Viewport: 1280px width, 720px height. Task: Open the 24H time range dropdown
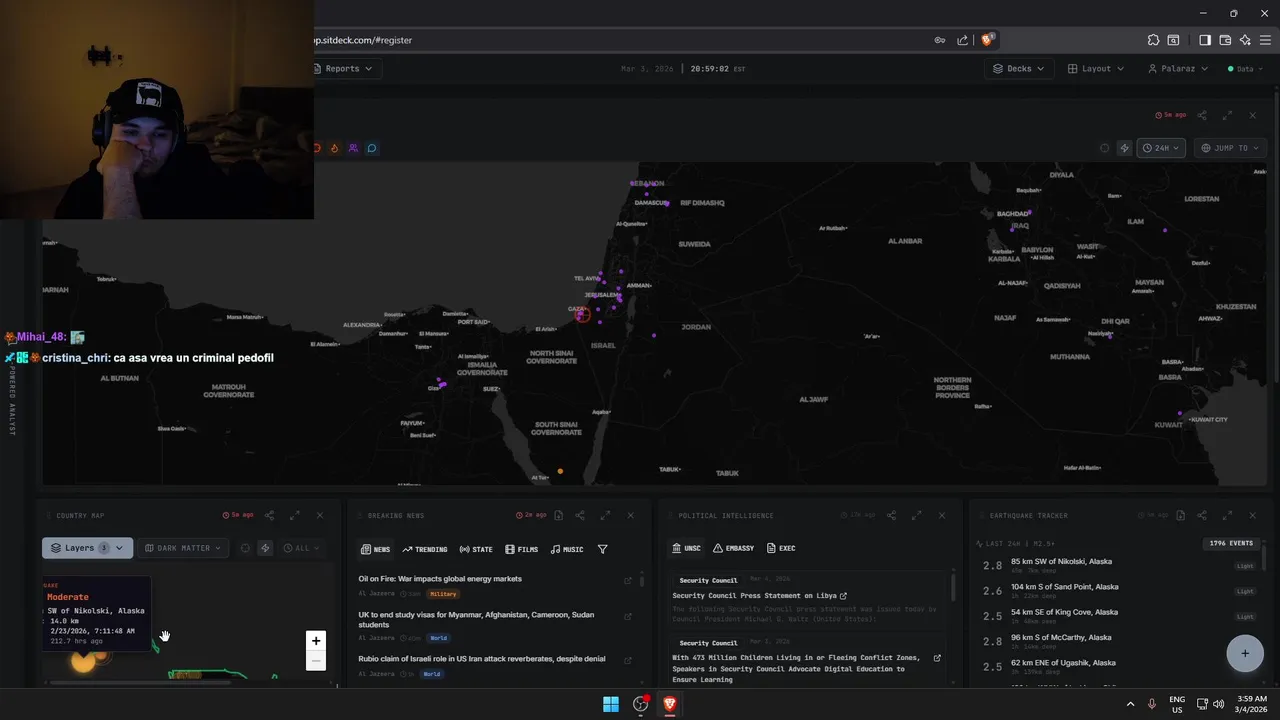point(1161,148)
